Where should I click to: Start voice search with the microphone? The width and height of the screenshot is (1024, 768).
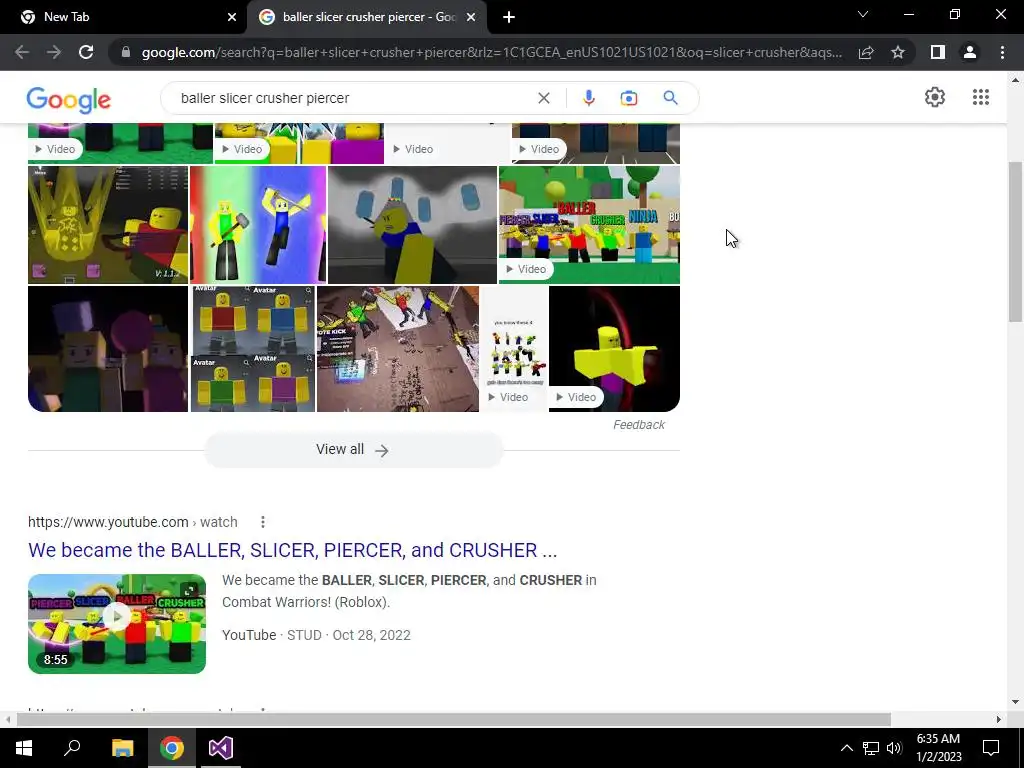[x=588, y=98]
